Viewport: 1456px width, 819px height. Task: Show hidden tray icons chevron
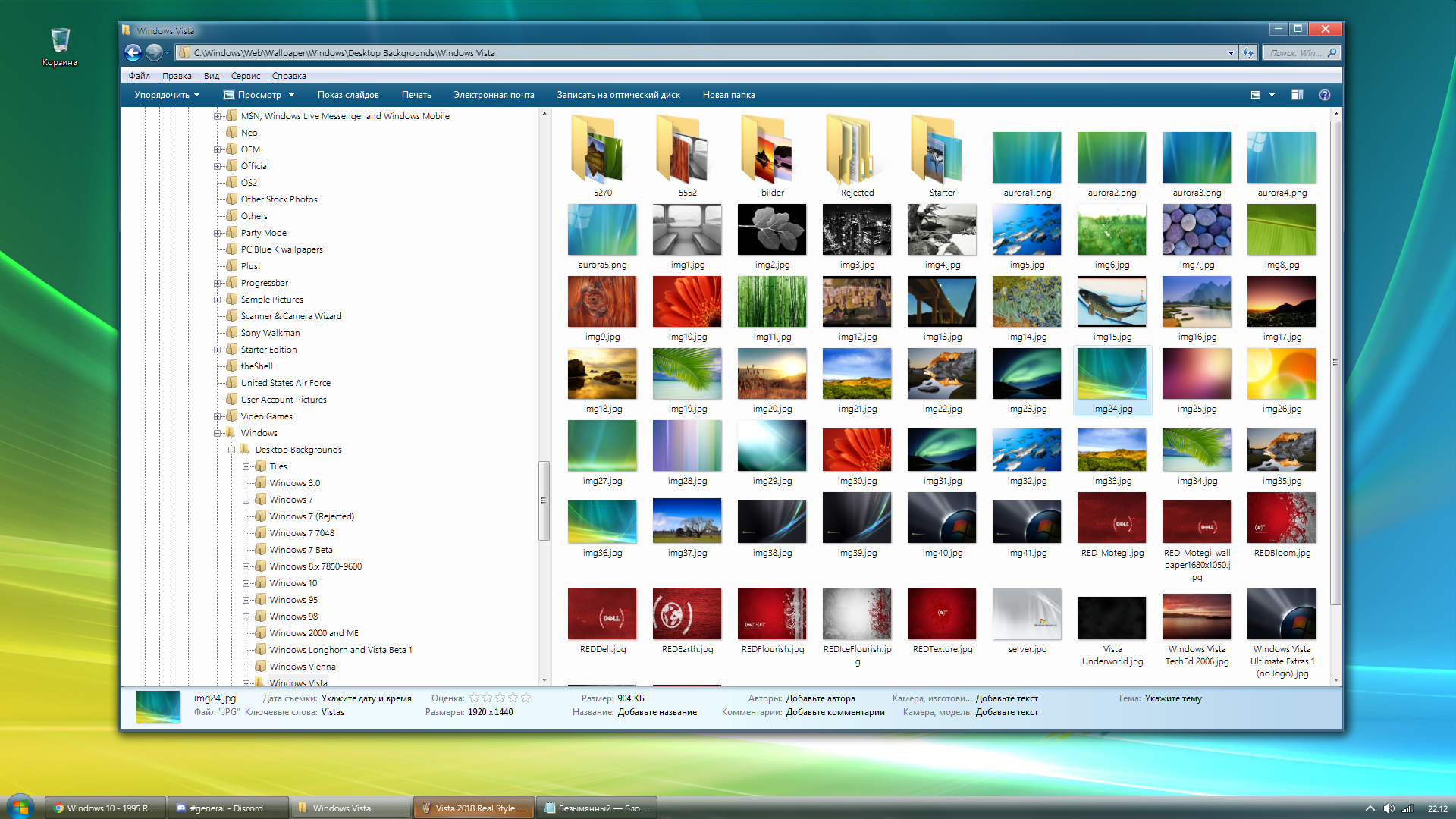pyautogui.click(x=1370, y=808)
